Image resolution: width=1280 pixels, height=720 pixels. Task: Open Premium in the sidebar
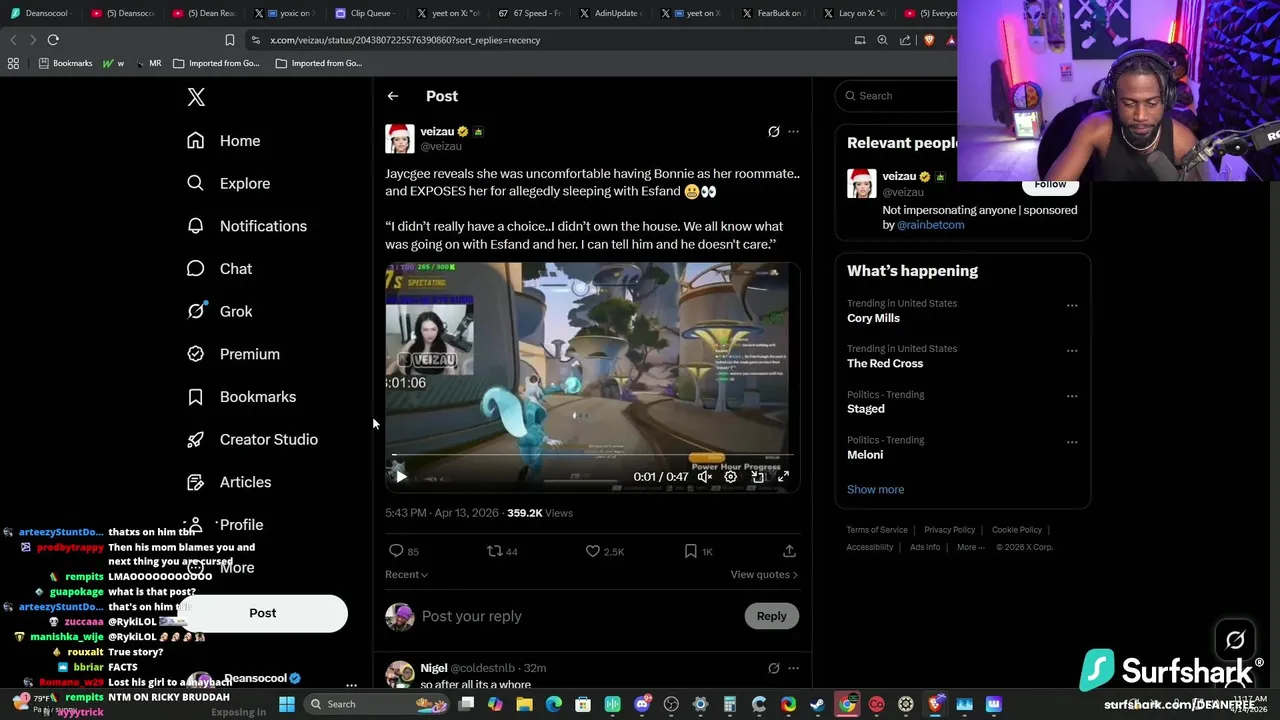point(234,354)
